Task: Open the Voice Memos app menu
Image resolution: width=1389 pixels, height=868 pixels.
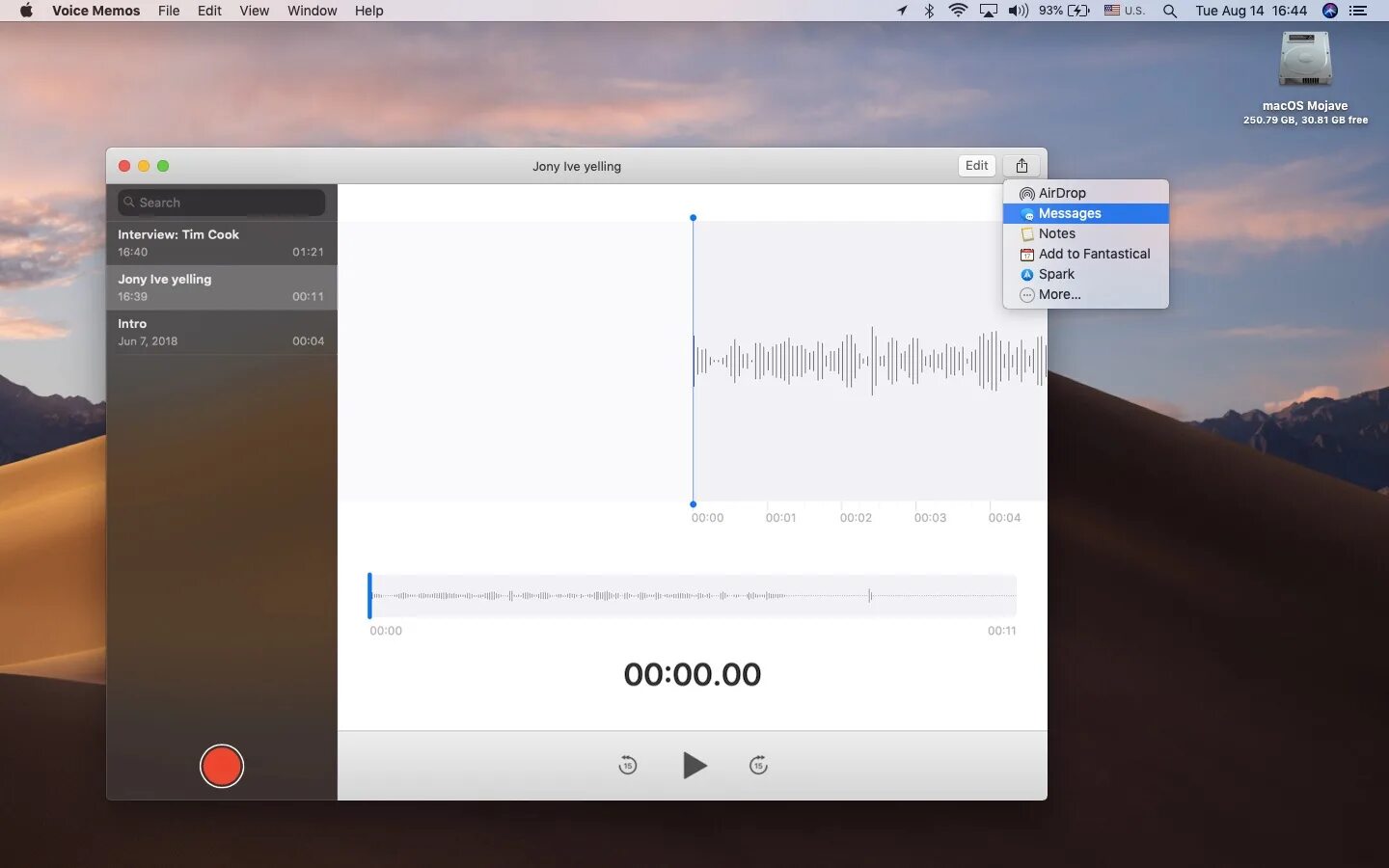Action: 95,11
